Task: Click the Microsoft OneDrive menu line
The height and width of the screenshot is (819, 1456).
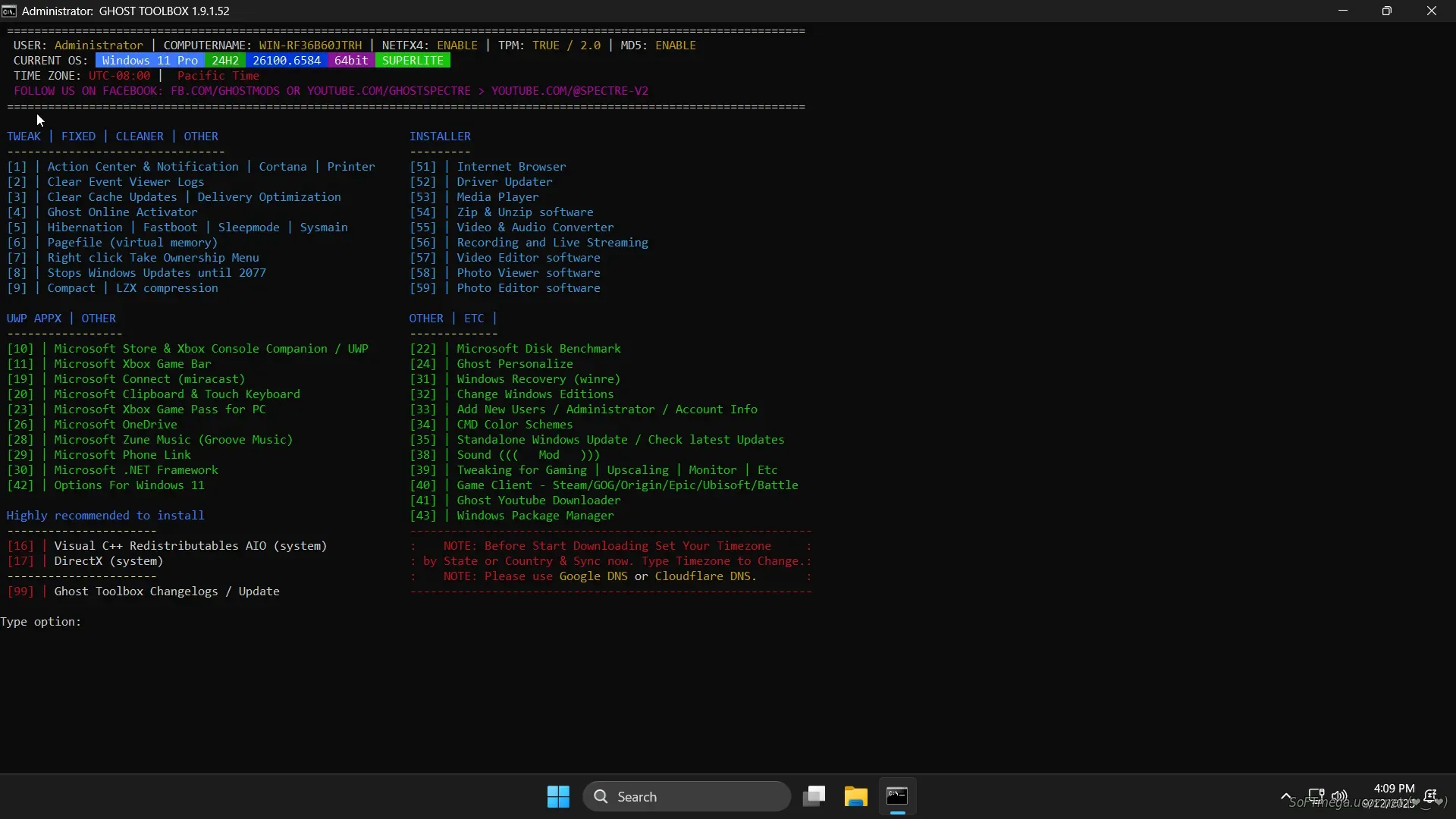Action: coord(115,425)
